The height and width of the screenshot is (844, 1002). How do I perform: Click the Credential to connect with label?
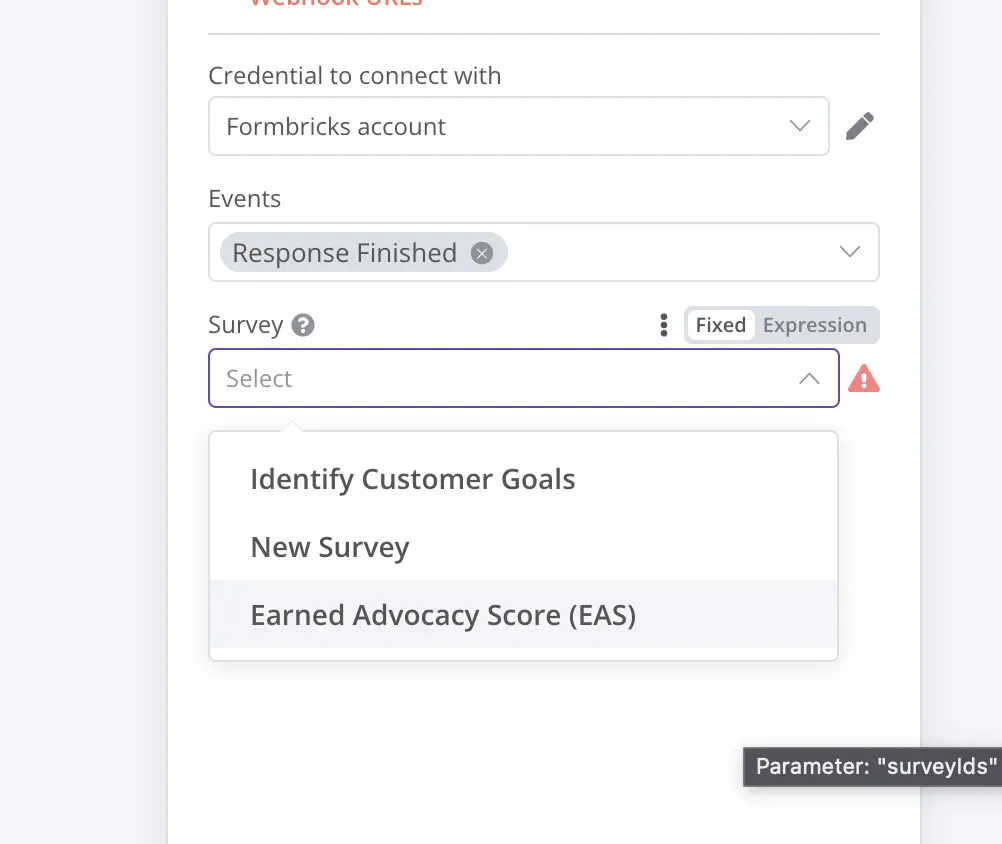pyautogui.click(x=354, y=76)
